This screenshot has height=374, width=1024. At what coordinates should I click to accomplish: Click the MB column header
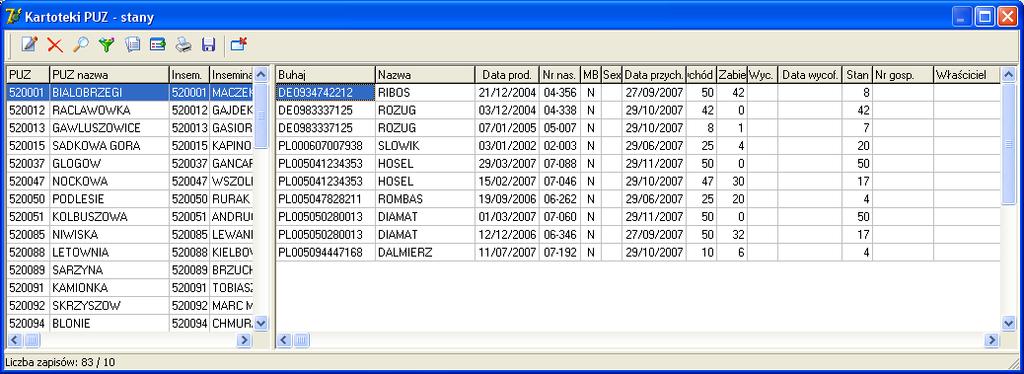[x=591, y=74]
